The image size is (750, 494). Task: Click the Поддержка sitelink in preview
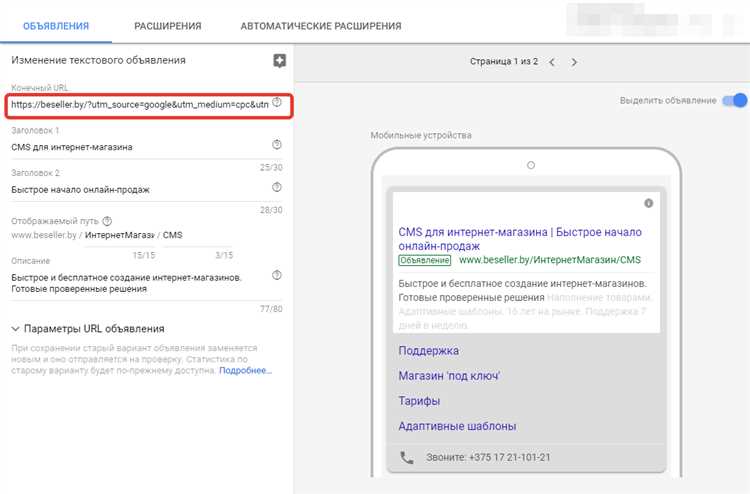429,351
